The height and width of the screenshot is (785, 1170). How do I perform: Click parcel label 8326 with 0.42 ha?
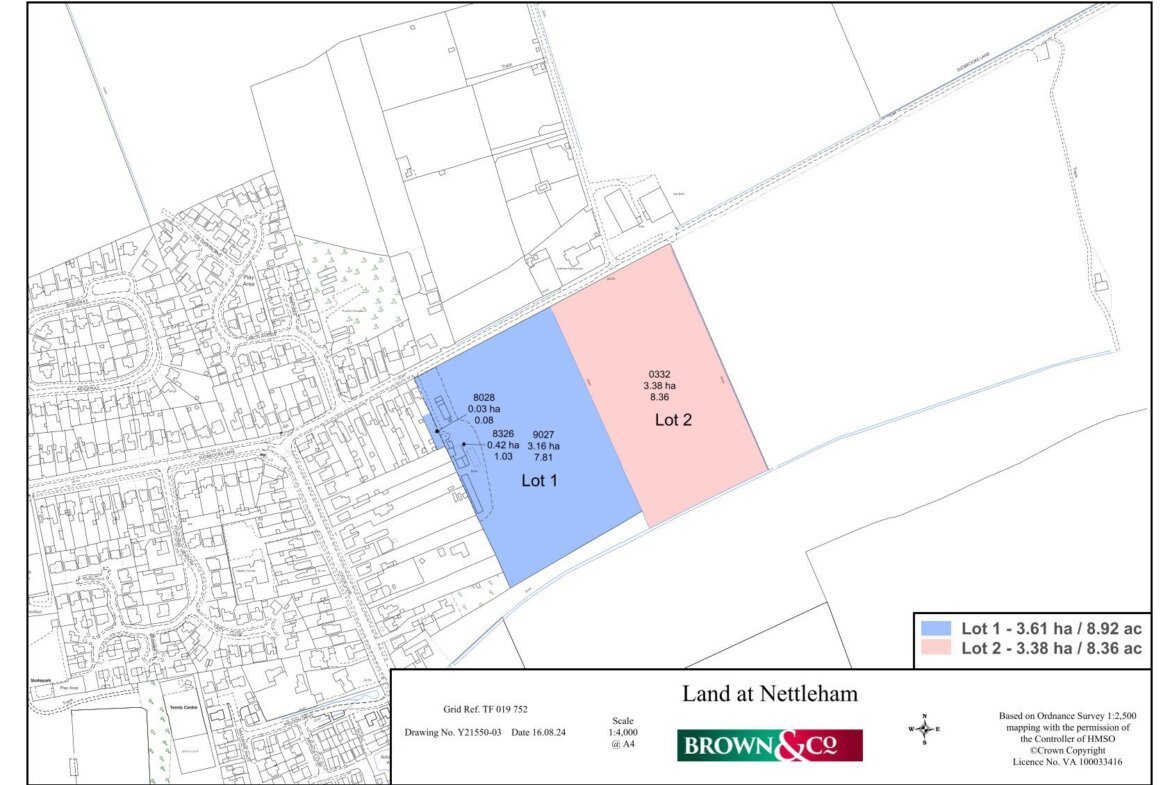click(503, 445)
